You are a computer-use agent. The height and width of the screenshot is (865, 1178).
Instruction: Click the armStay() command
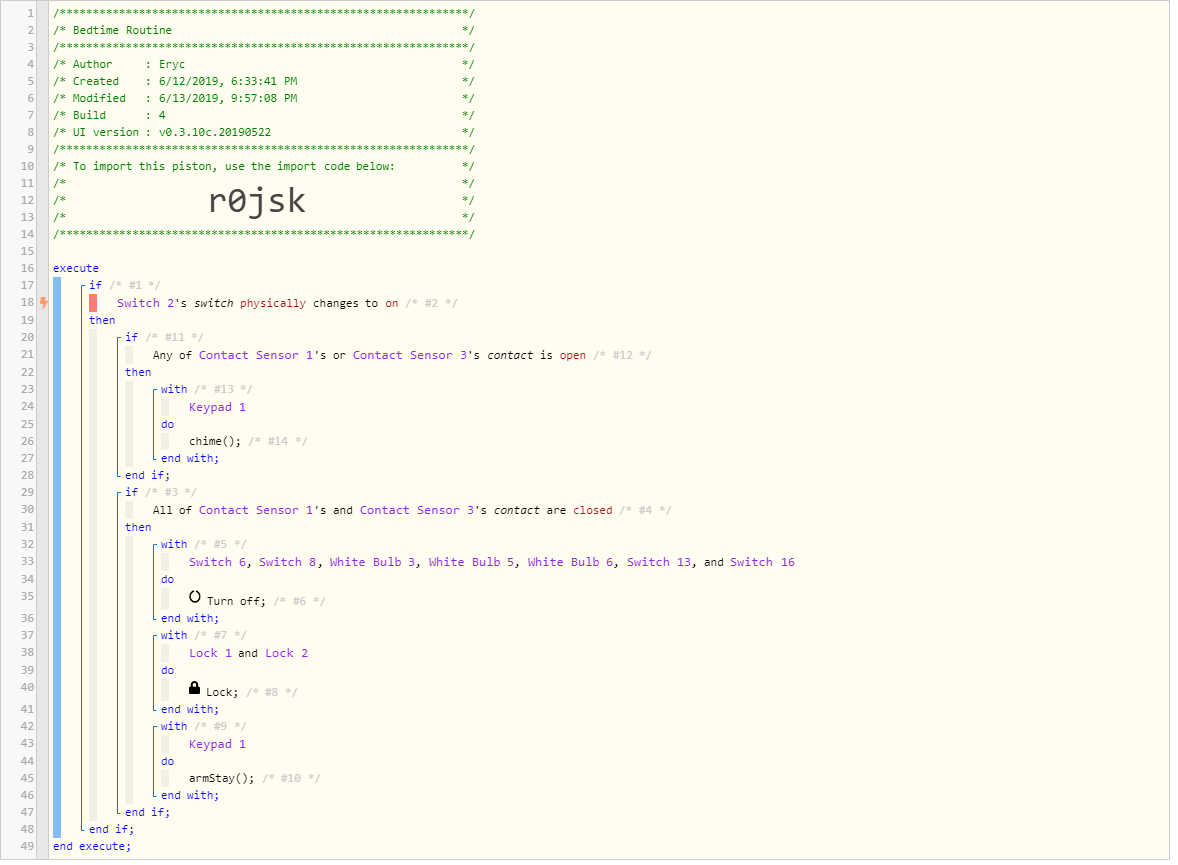(x=222, y=778)
